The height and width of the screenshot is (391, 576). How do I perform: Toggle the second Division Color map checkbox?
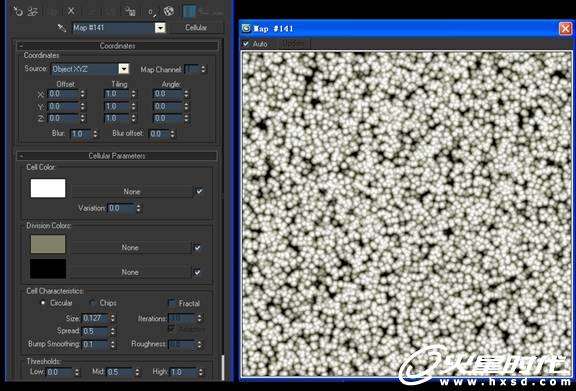197,272
